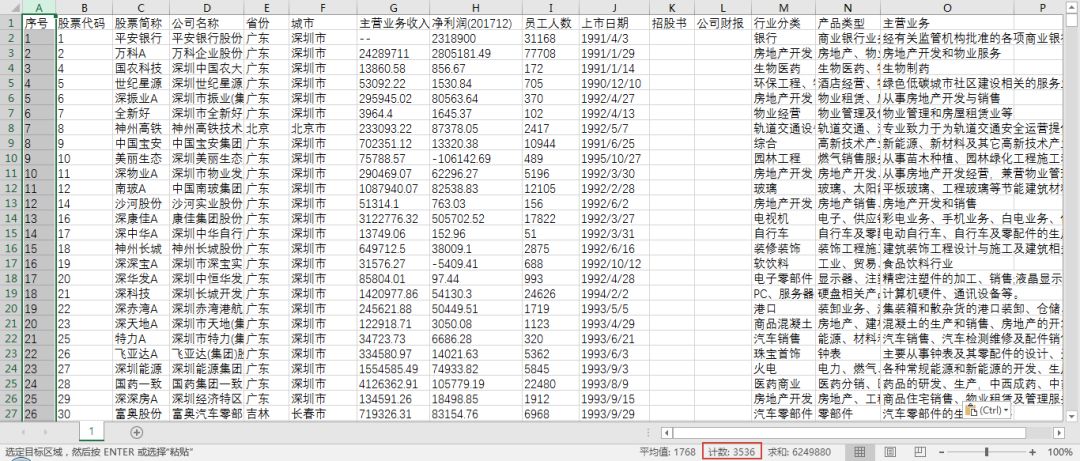1080x461 pixels.
Task: Click header cell 公司名称
Action: (x=206, y=23)
